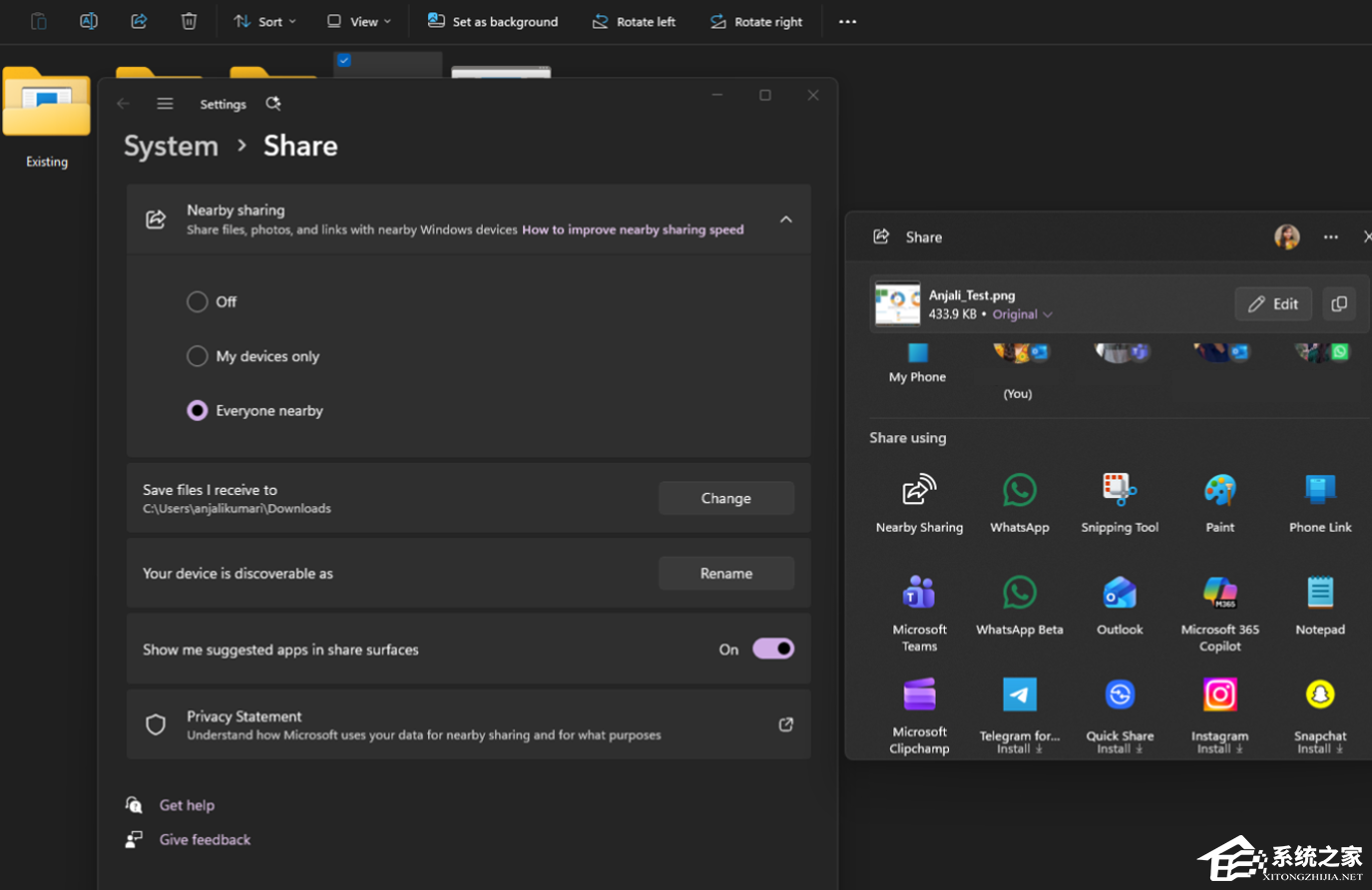Click Anjali_Test.png thumbnail preview
Viewport: 1372px width, 890px height.
[x=897, y=304]
